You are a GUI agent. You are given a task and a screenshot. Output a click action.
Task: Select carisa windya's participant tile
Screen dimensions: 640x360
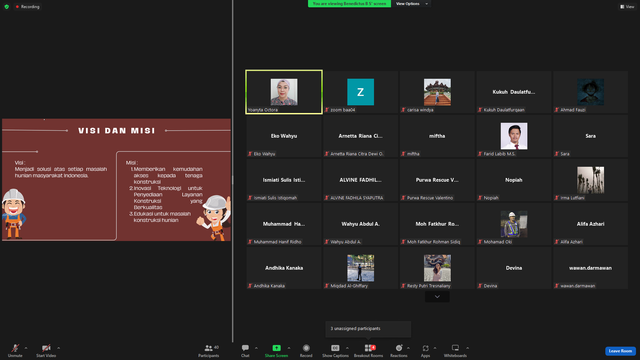click(437, 92)
